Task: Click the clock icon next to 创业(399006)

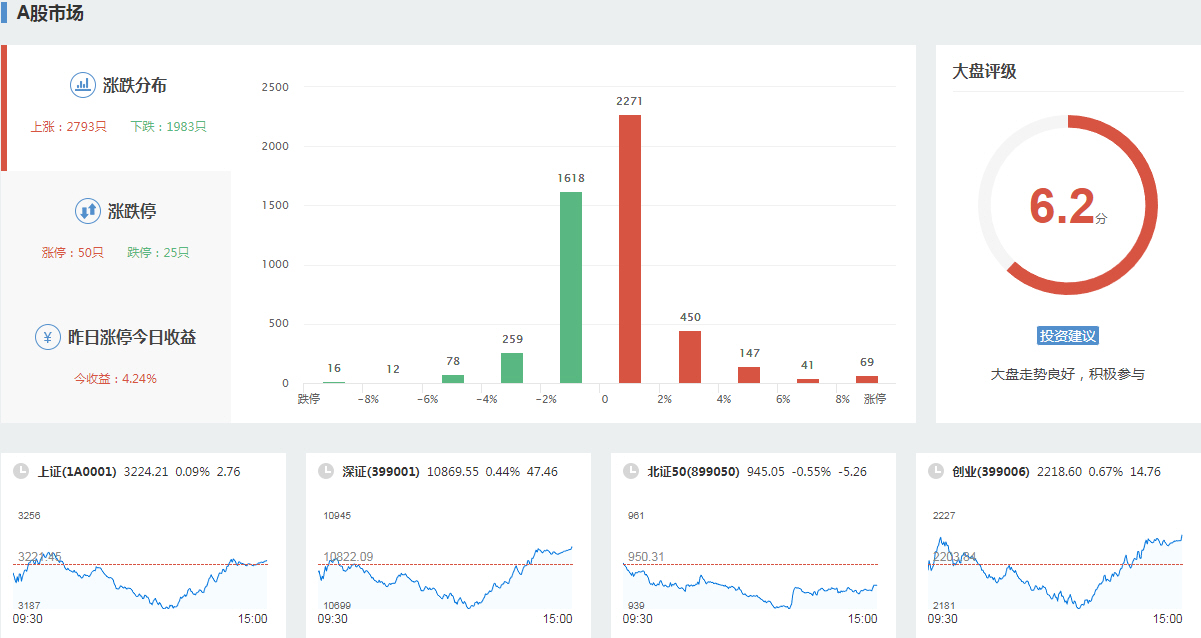Action: pyautogui.click(x=935, y=471)
